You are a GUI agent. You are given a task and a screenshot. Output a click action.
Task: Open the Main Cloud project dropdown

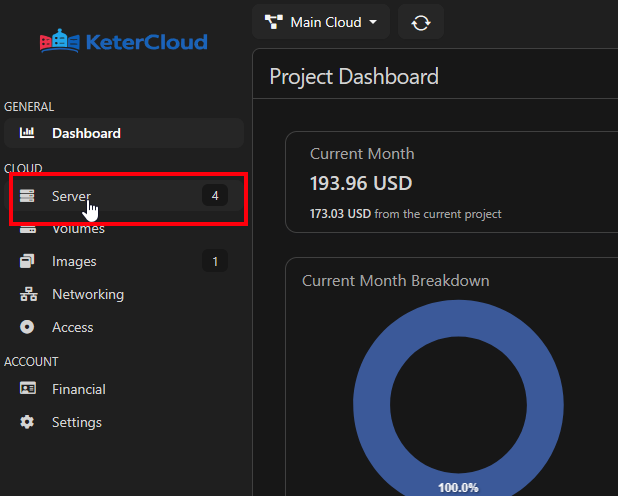pyautogui.click(x=321, y=22)
